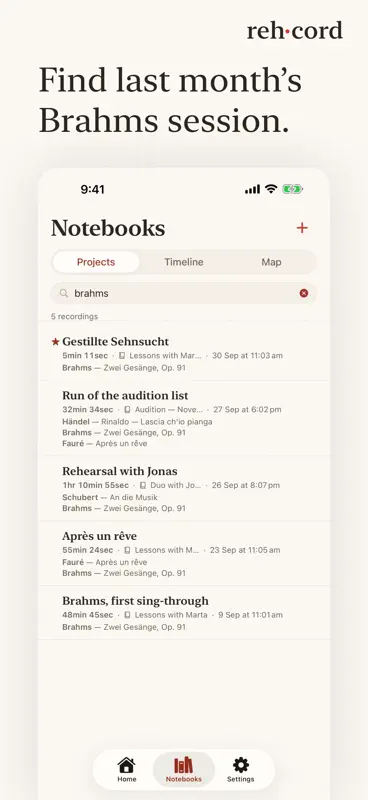Open Run of the audition list recording

tap(184, 418)
